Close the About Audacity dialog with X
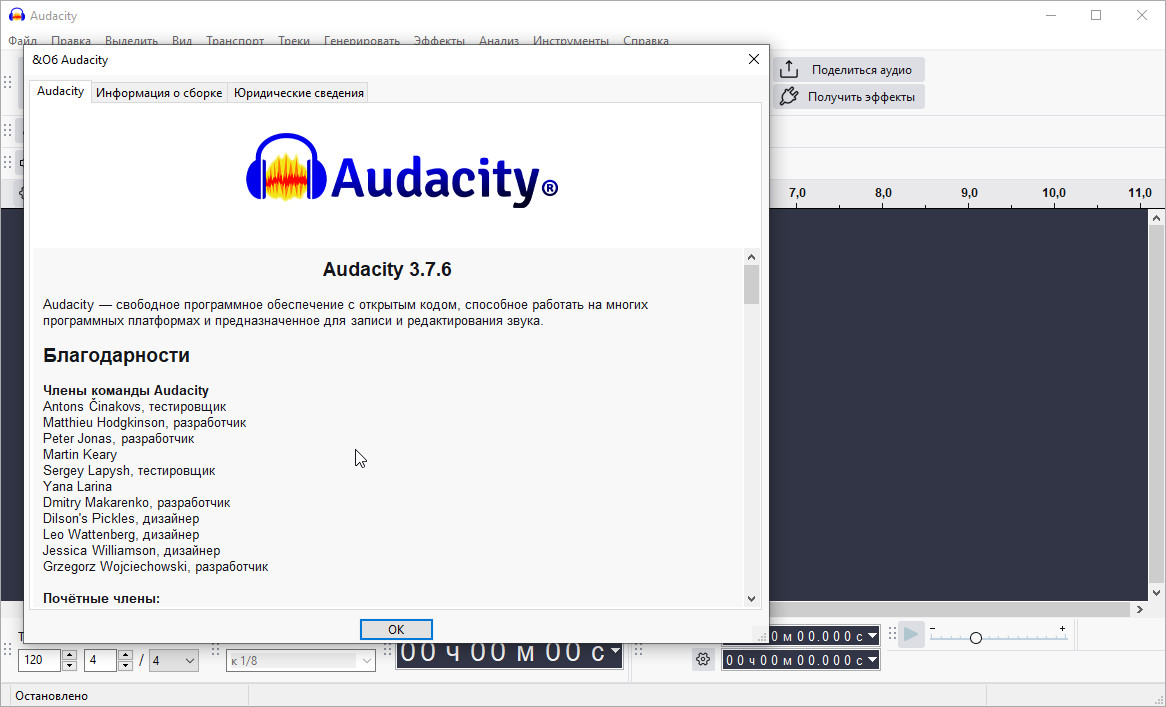The image size is (1166, 707). tap(754, 60)
